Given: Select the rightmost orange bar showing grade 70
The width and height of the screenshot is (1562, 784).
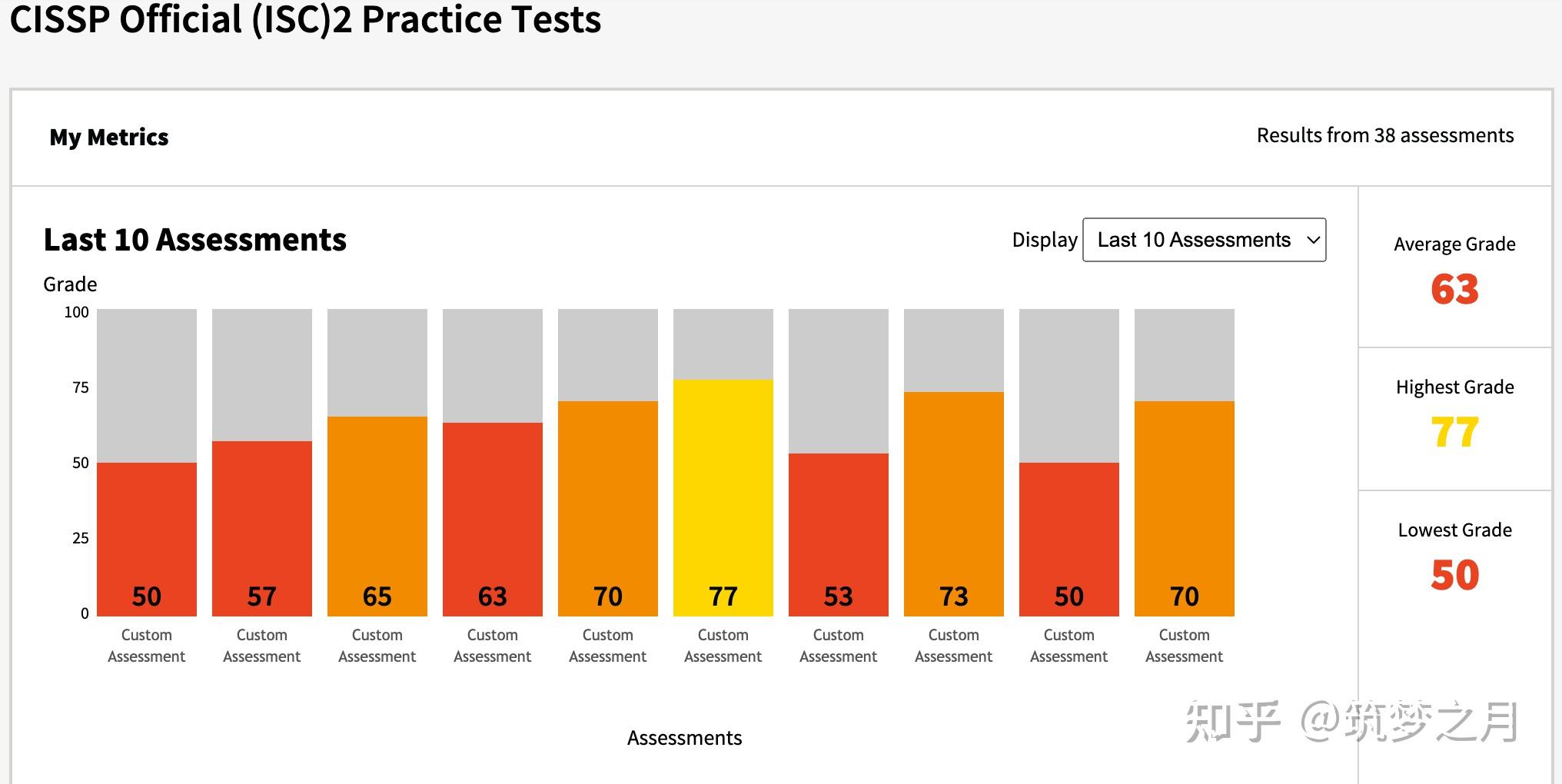Looking at the screenshot, I should coord(1184,507).
